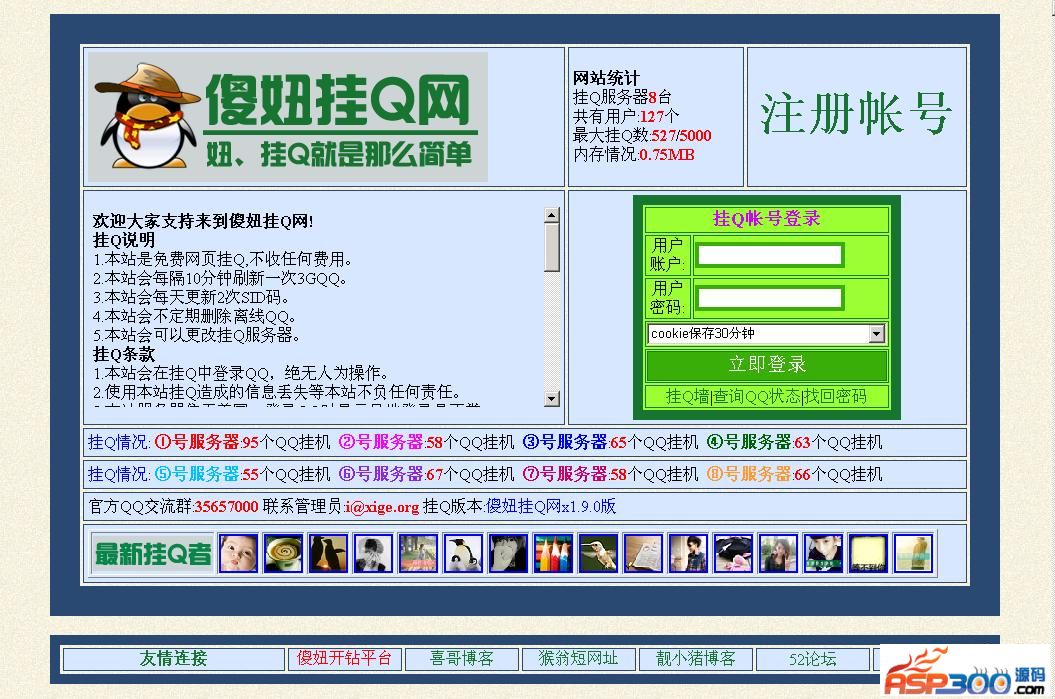The height and width of the screenshot is (699, 1055).
Task: Open the hummingbird avatar
Action: click(598, 554)
